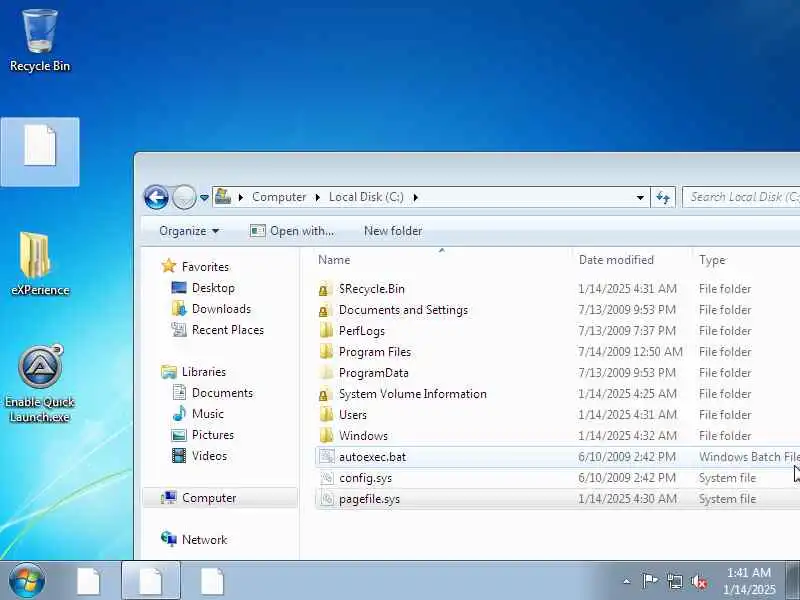Click third blank taskbar icon

click(x=212, y=581)
